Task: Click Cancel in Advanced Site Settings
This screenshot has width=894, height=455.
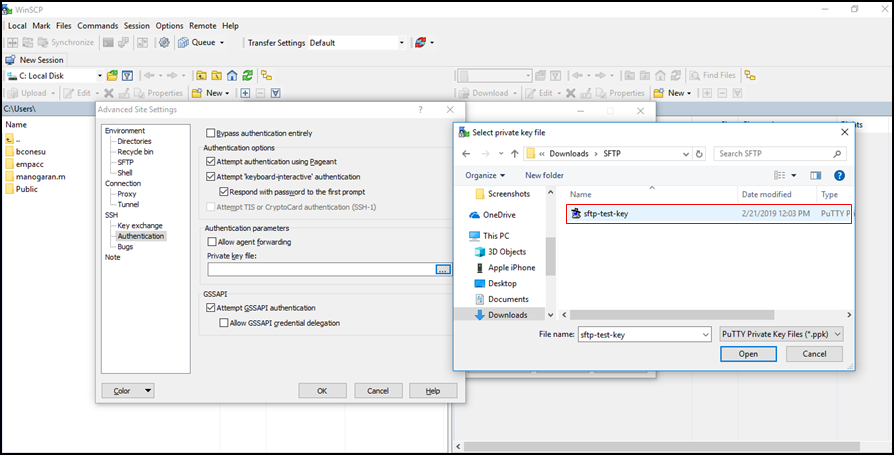Action: [x=378, y=391]
